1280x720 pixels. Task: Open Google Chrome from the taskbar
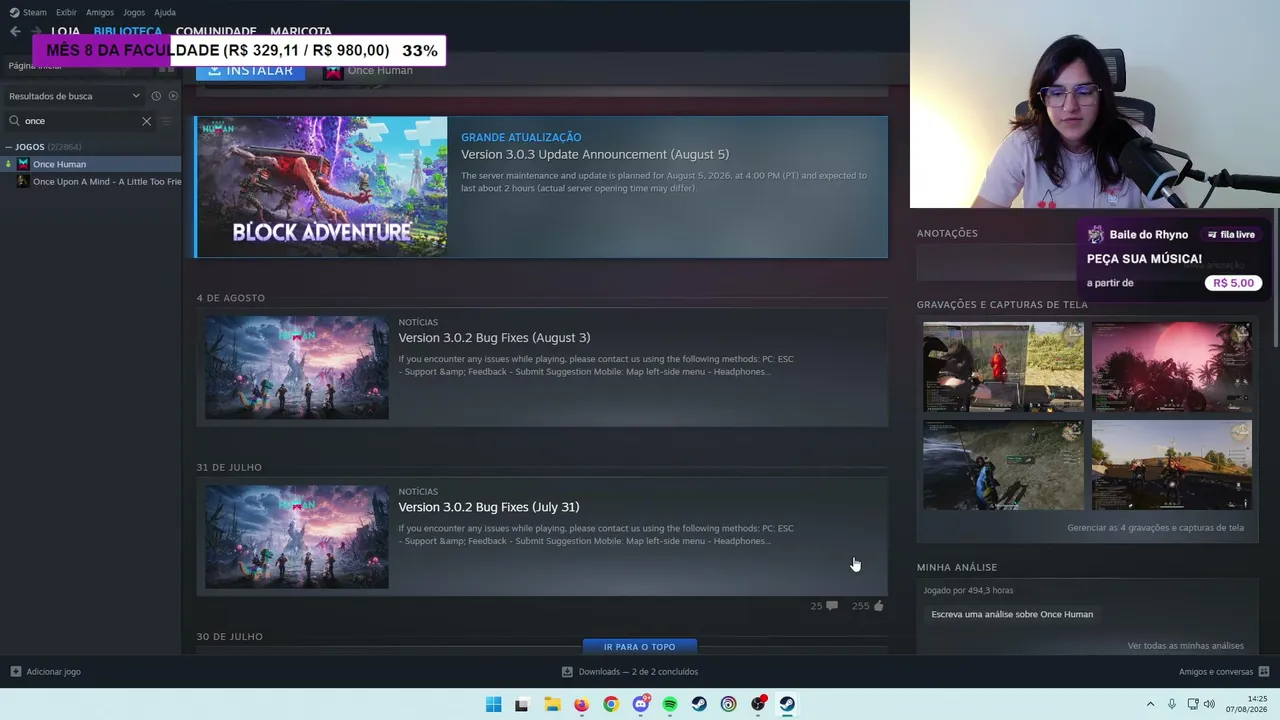(x=611, y=704)
